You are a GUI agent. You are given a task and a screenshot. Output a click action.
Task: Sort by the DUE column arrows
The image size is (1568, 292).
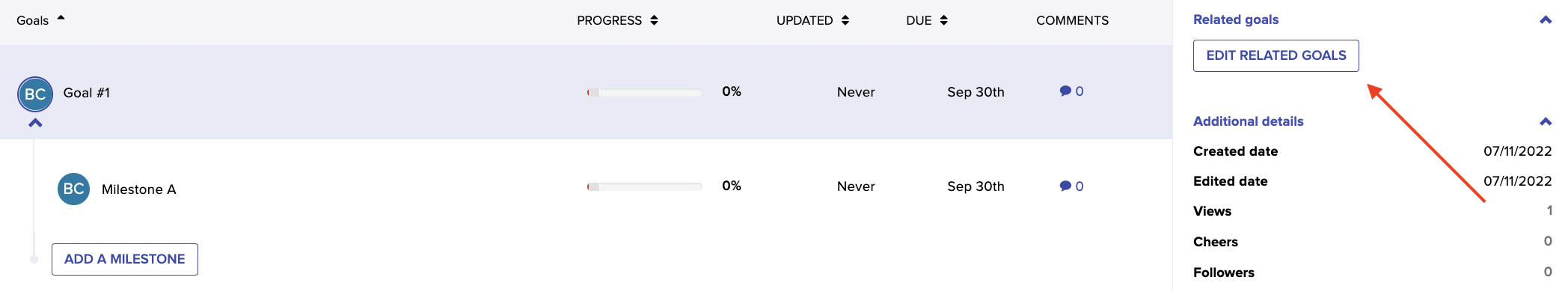point(944,20)
